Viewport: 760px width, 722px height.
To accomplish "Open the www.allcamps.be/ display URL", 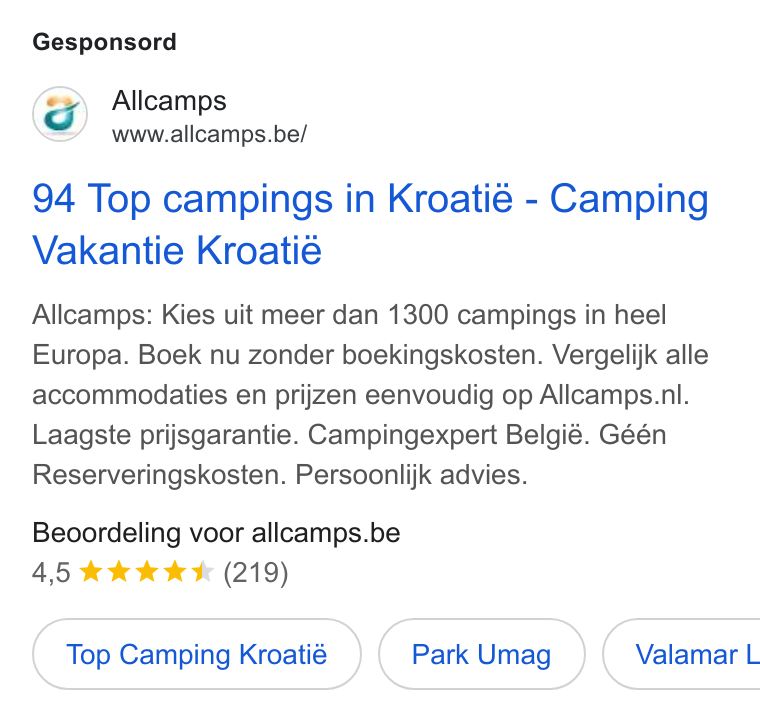I will (x=209, y=134).
